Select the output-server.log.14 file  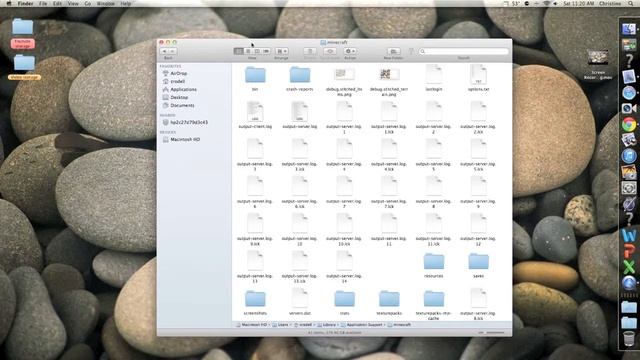pos(344,261)
